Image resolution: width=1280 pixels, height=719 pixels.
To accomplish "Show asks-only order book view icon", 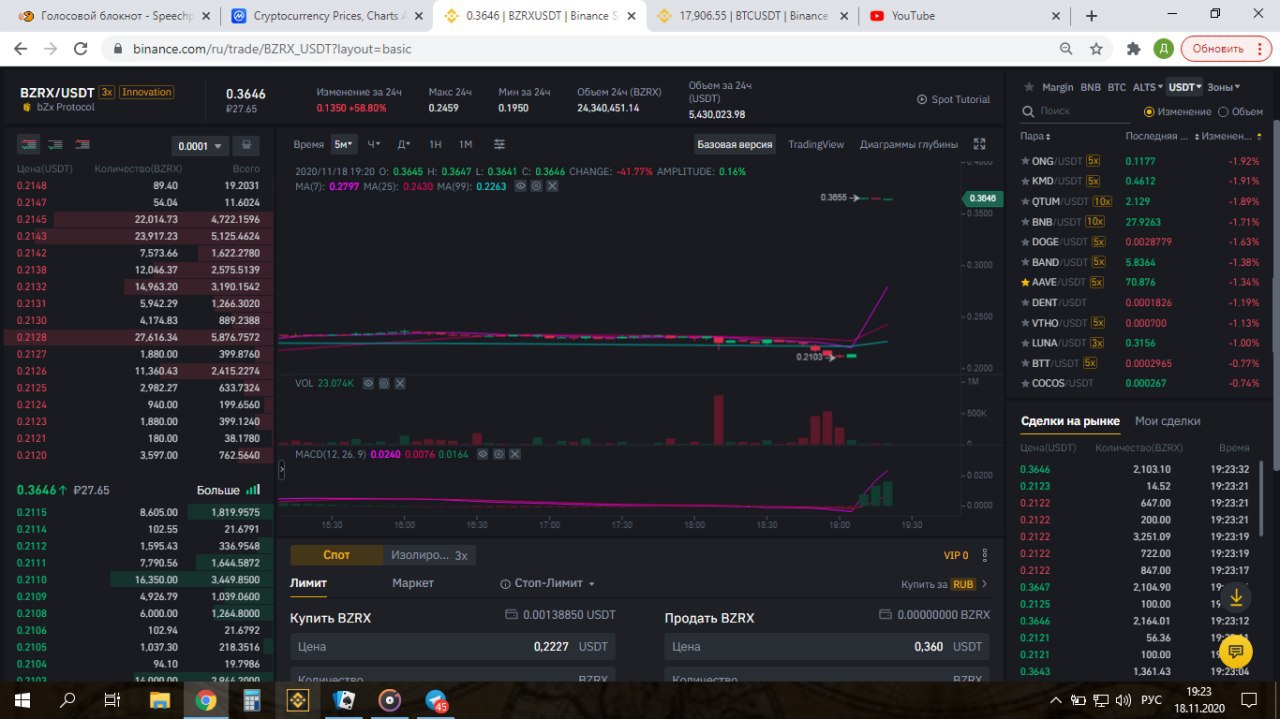I will click(x=82, y=145).
